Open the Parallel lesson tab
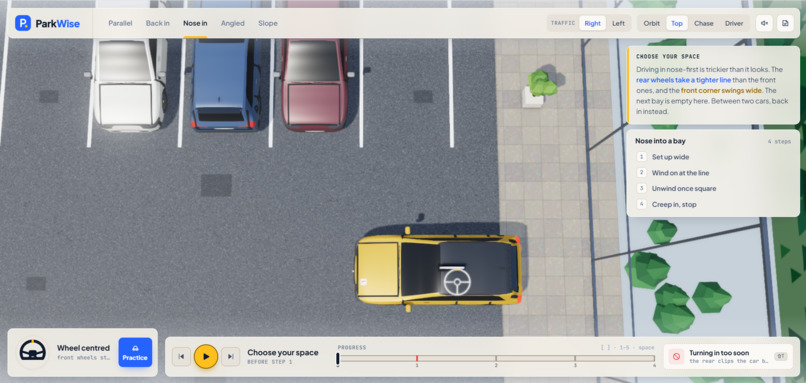The width and height of the screenshot is (806, 383). coord(120,23)
